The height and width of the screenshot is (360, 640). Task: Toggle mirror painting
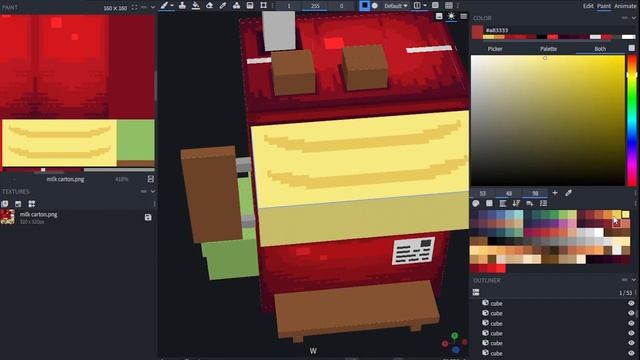[417, 5]
